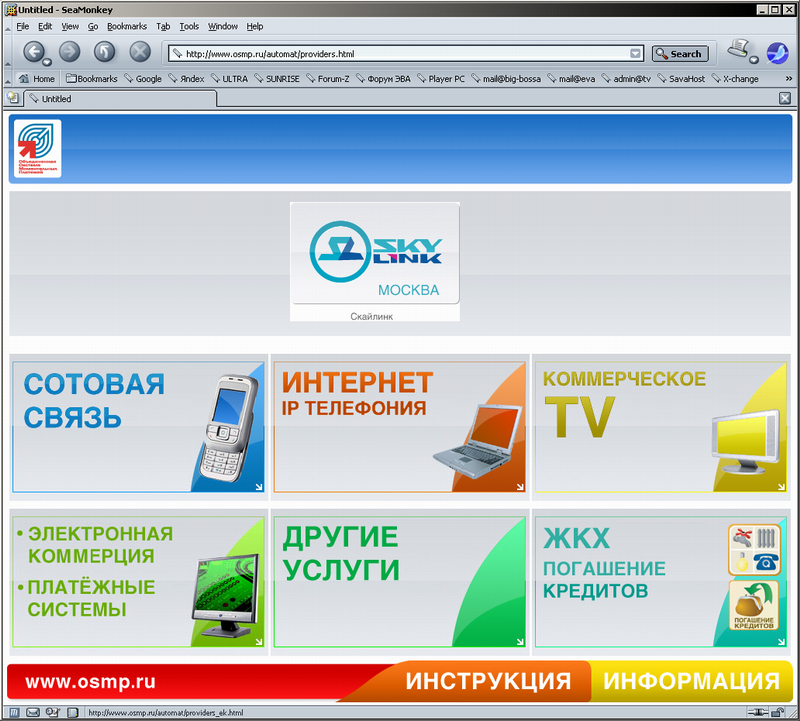Screen dimensions: 800x721
Task: Open the Яndex bookmark
Action: (x=186, y=79)
